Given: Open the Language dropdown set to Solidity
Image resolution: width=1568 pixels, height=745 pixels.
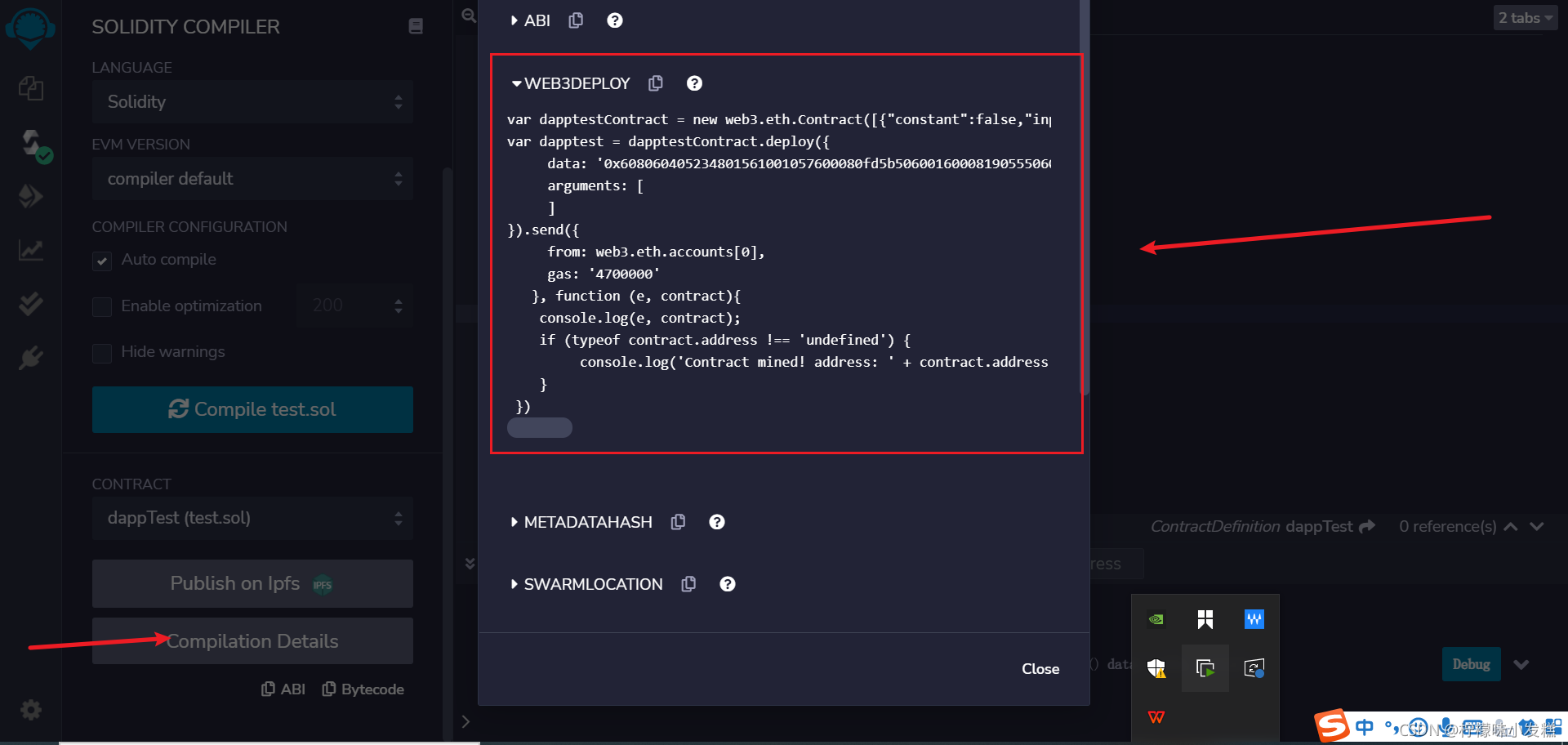Looking at the screenshot, I should (252, 102).
